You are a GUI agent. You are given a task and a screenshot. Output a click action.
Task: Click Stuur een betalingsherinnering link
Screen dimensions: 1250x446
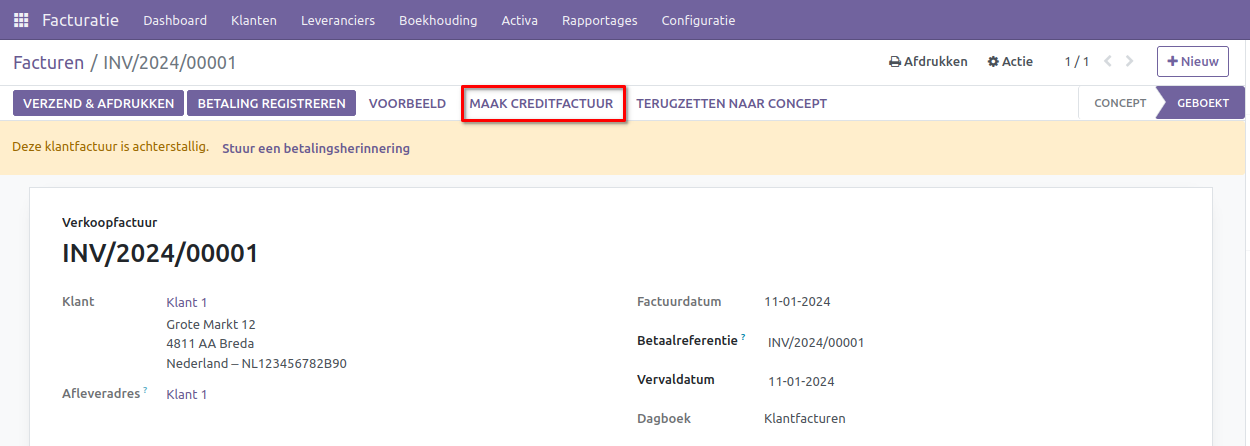(316, 149)
